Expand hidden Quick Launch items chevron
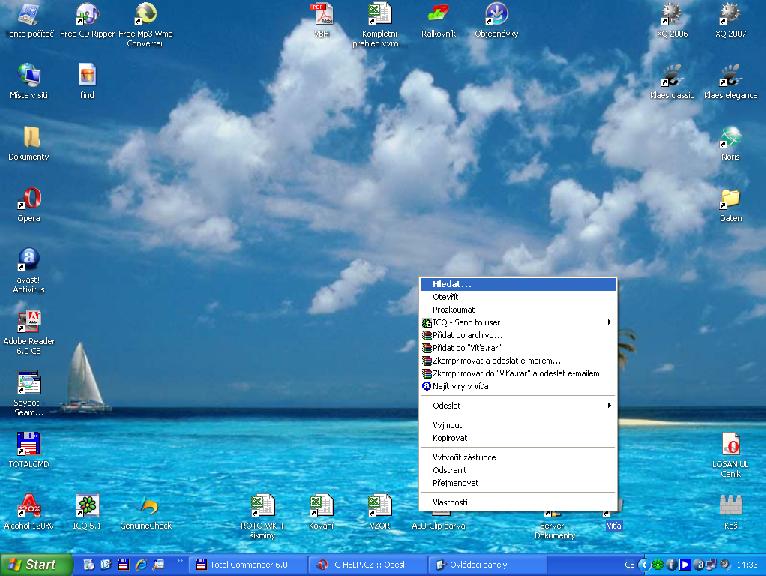The image size is (766, 576). pyautogui.click(x=180, y=559)
